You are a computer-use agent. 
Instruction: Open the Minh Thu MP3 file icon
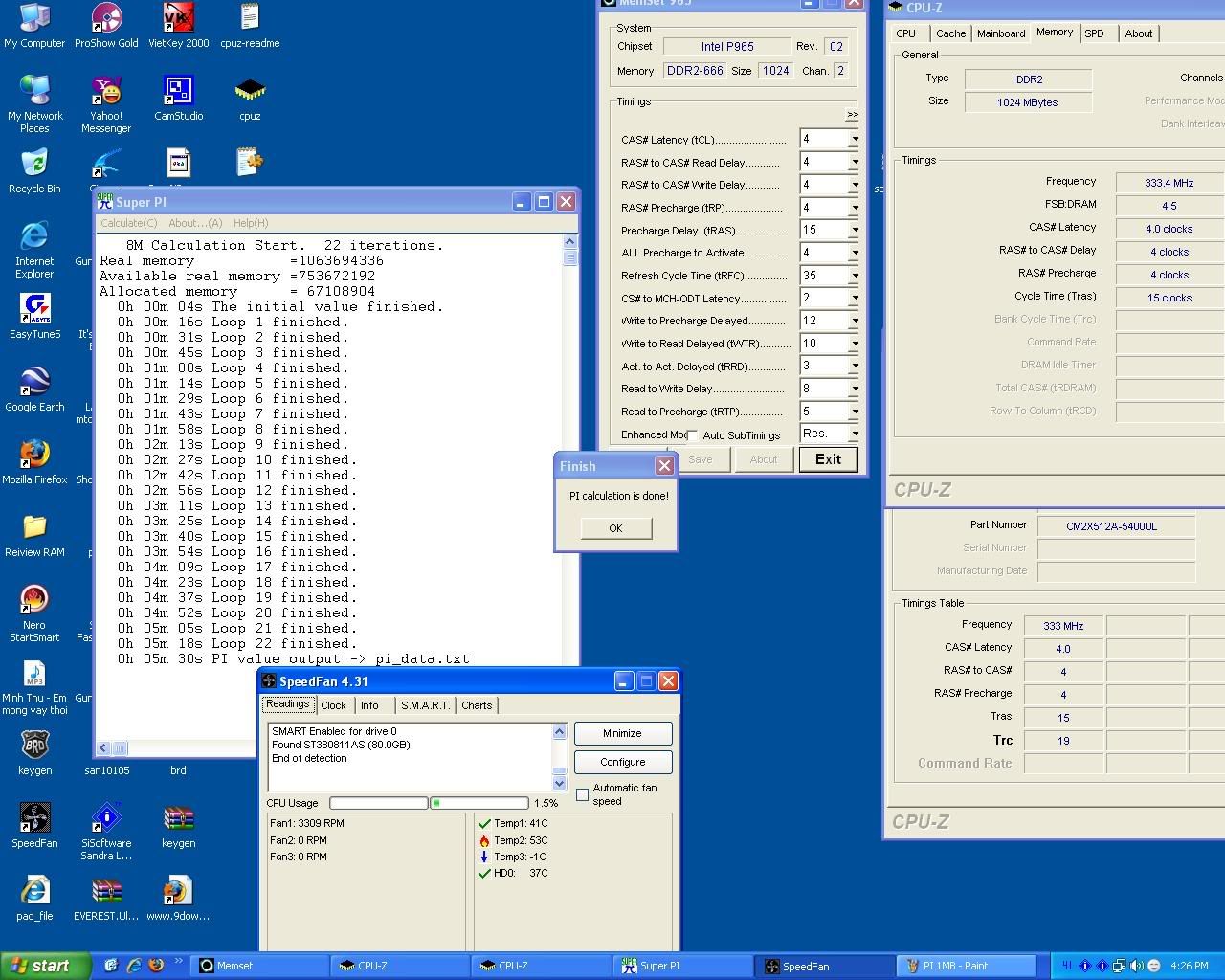click(34, 687)
